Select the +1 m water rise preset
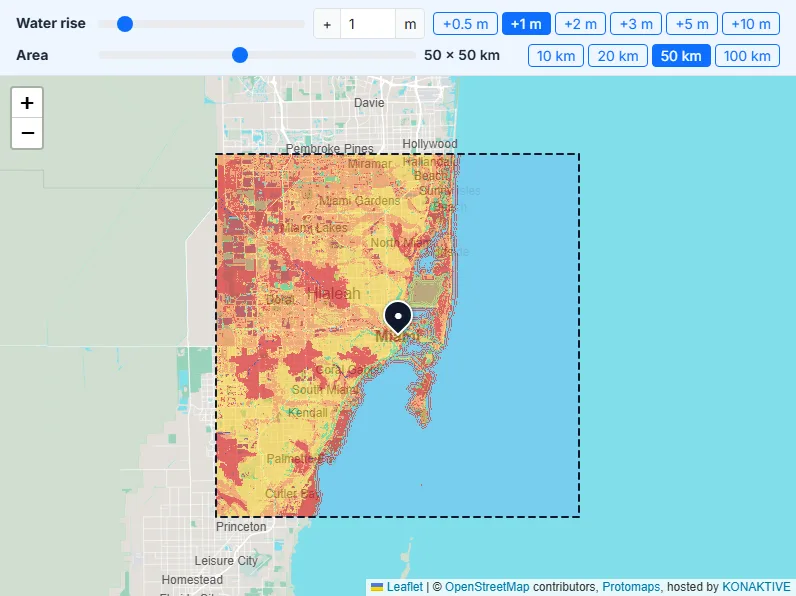 point(526,24)
